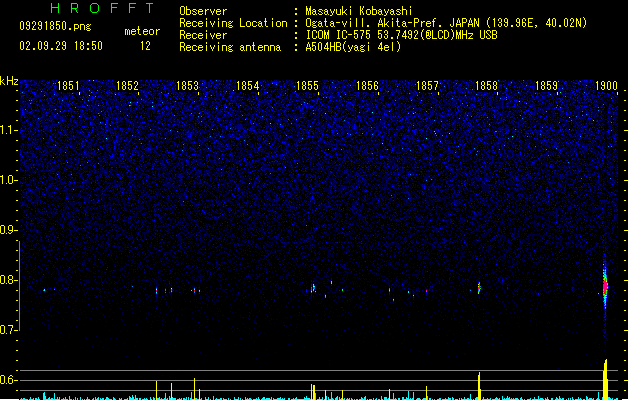Click the 1900 time marker
This screenshot has height=400, width=629.
click(x=606, y=86)
